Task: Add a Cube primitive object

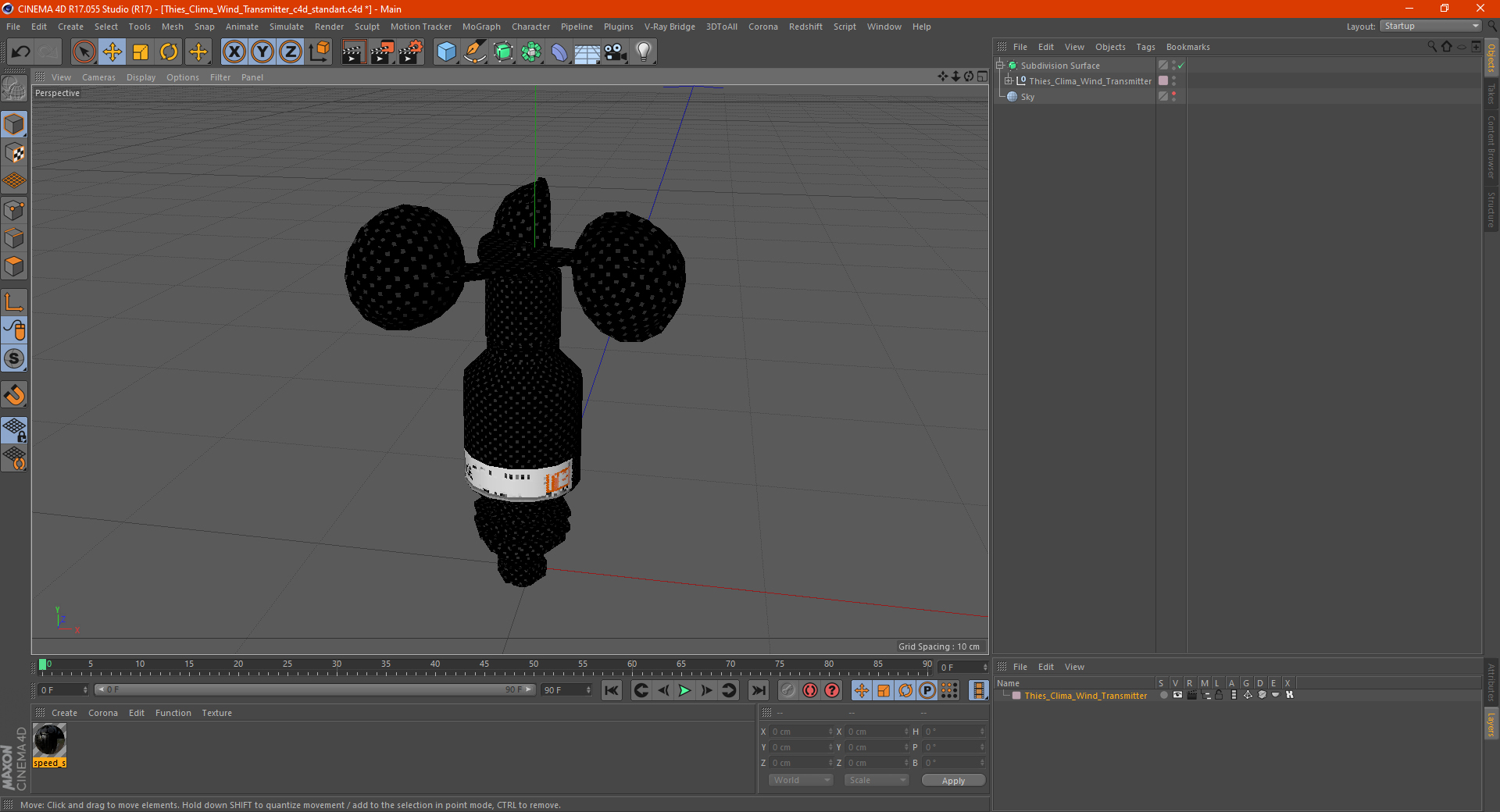Action: tap(446, 52)
